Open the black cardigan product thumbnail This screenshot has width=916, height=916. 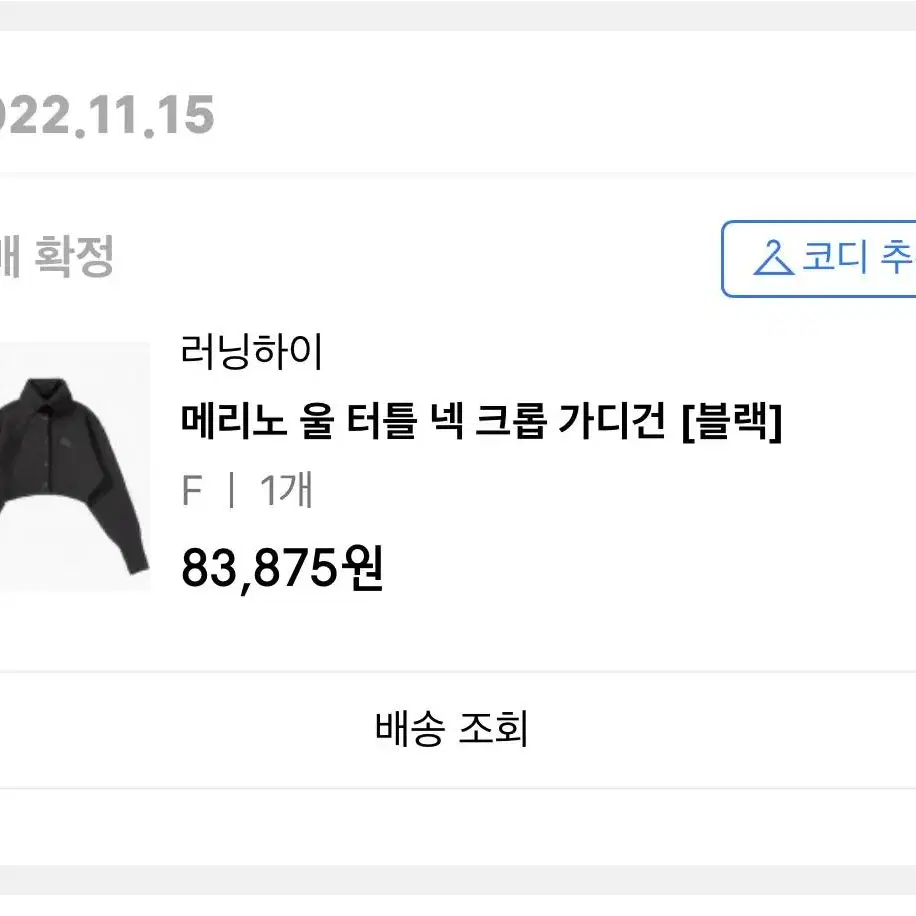tap(75, 467)
